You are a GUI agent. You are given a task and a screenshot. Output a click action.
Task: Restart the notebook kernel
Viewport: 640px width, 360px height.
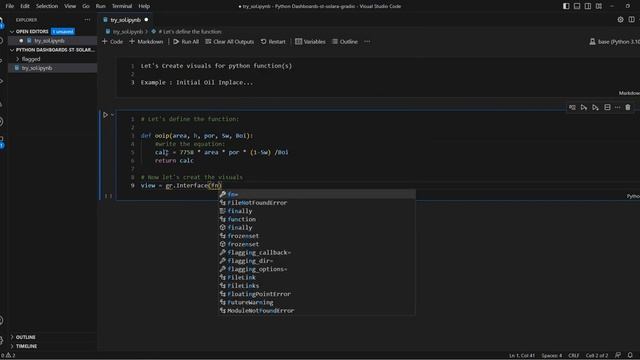[273, 42]
